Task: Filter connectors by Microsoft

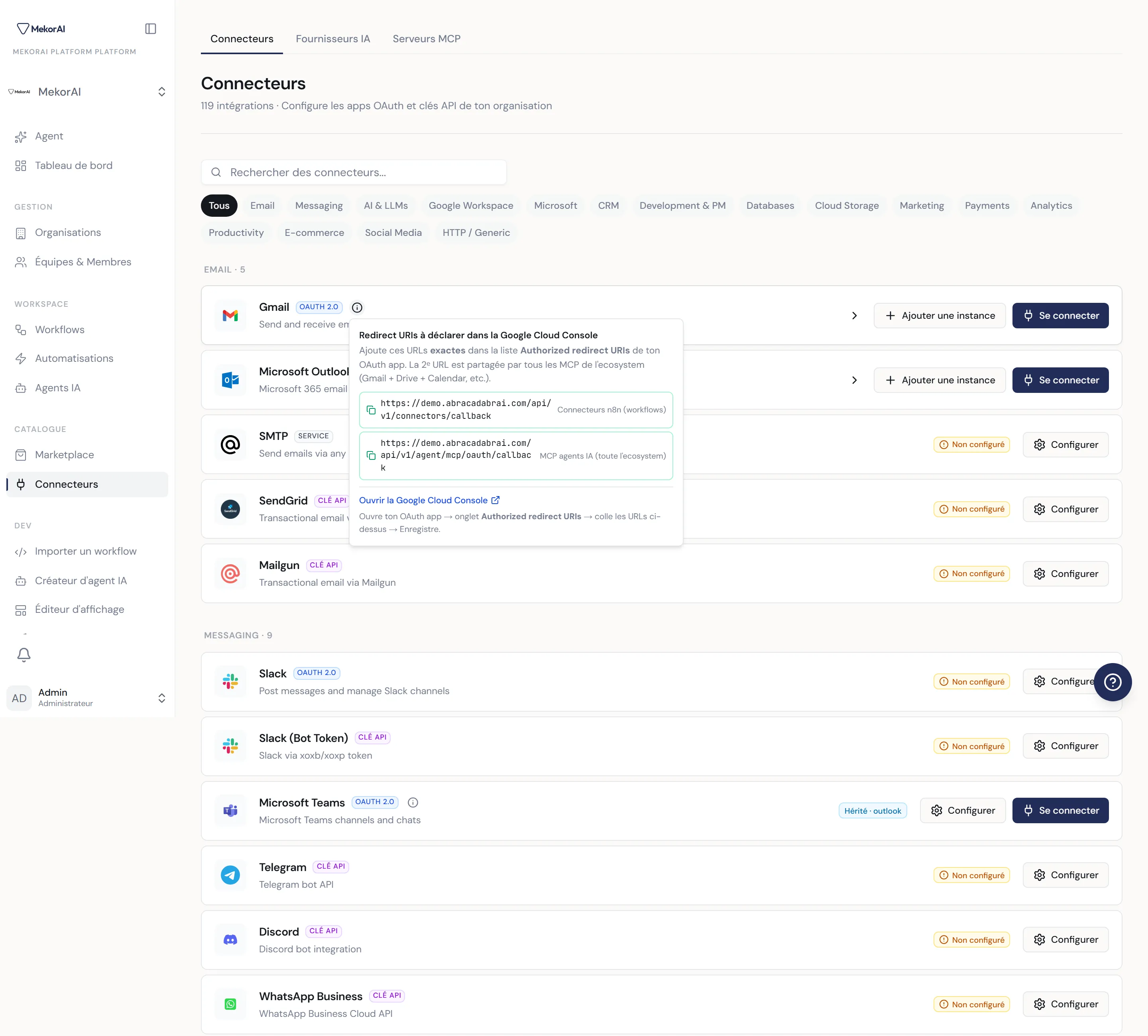Action: (555, 206)
